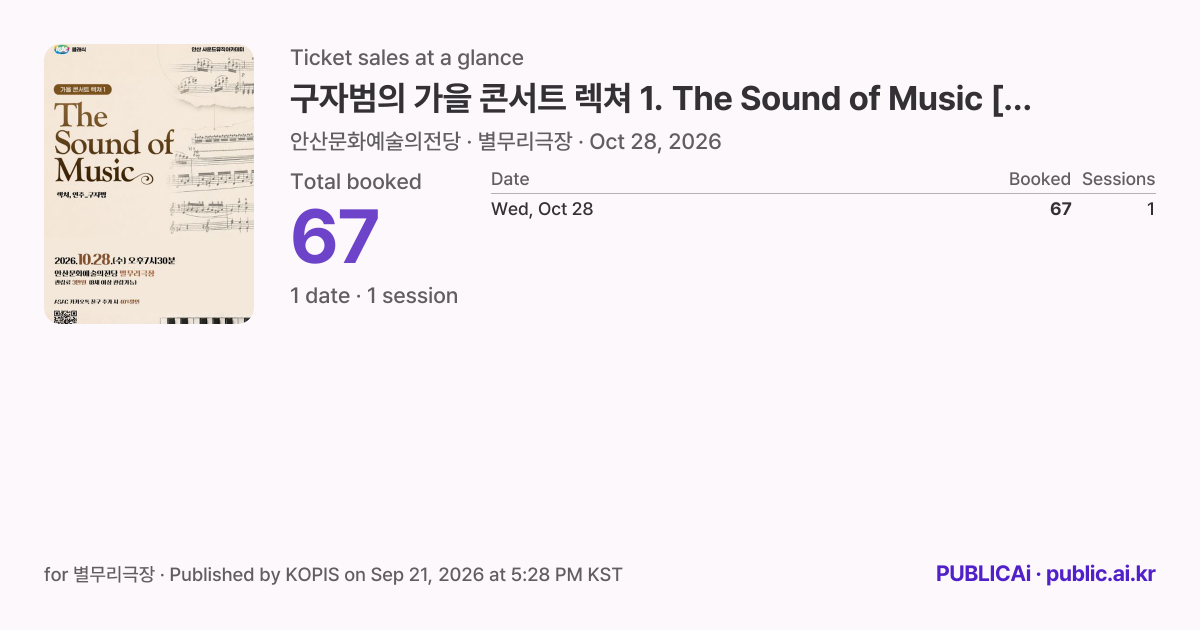Click the QR code on the poster
Screen dimensions: 1200x630
(65, 317)
